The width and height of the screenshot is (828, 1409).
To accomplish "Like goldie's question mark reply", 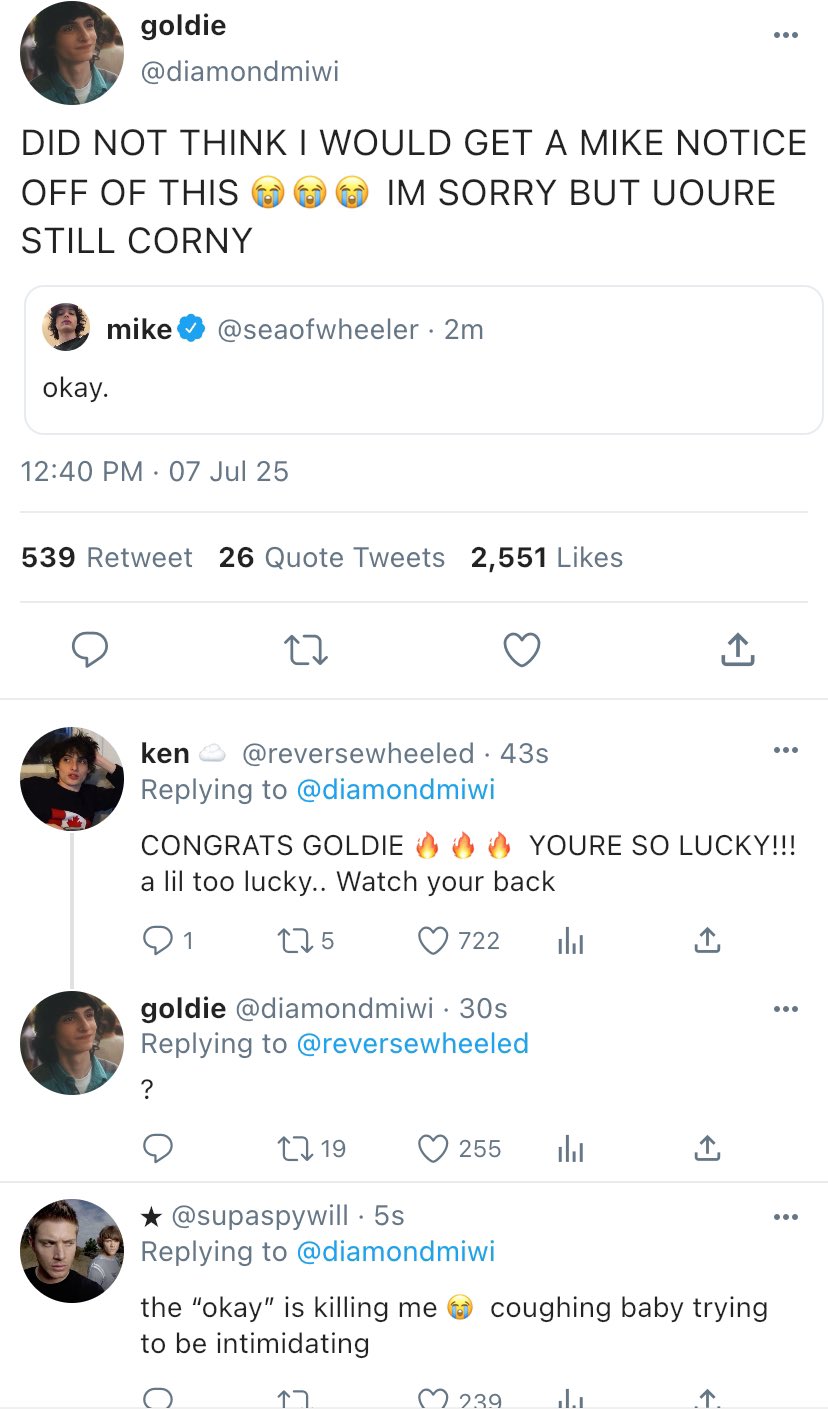I will point(433,1148).
